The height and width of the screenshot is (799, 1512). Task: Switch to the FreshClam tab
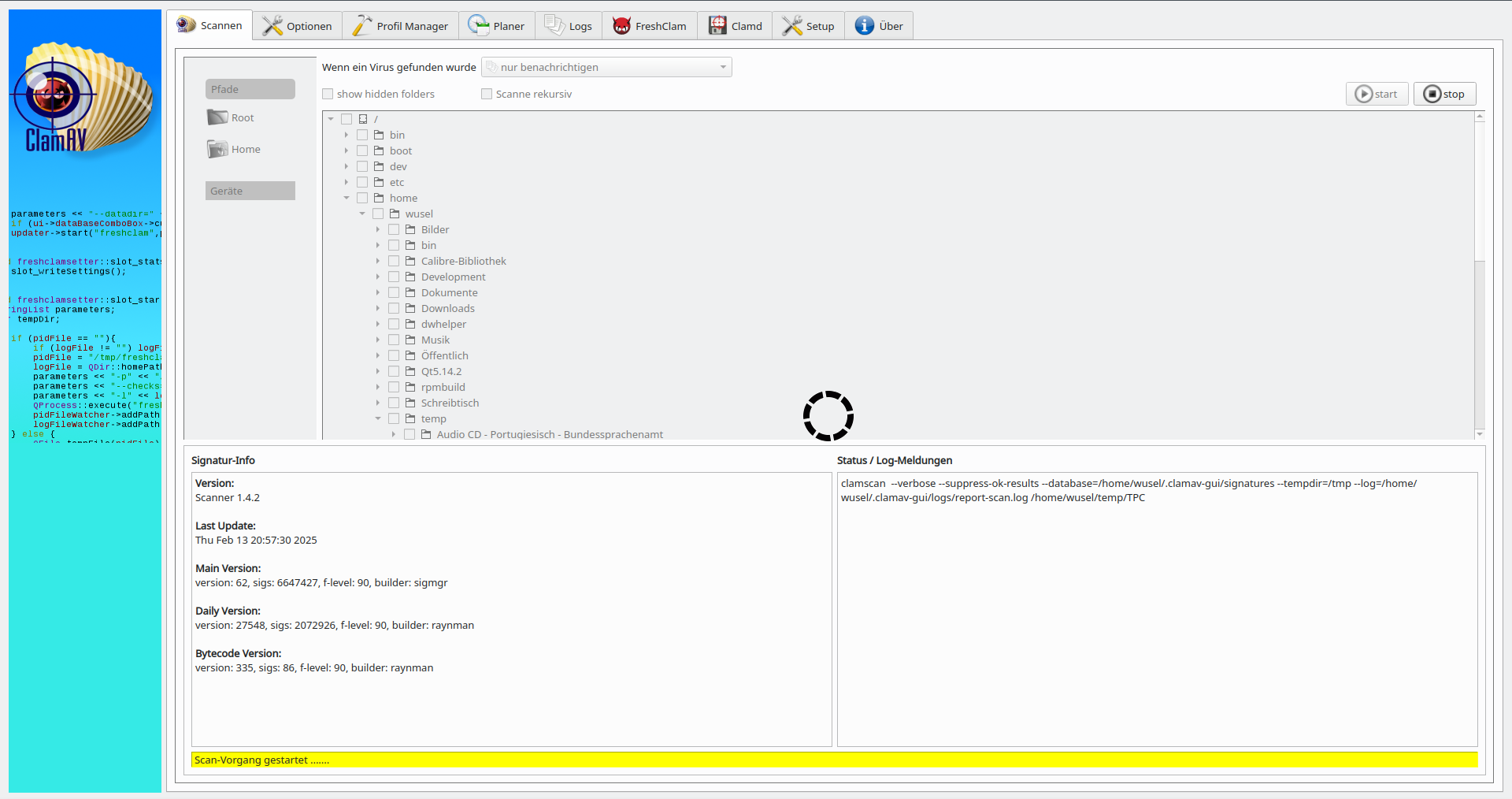coord(650,26)
